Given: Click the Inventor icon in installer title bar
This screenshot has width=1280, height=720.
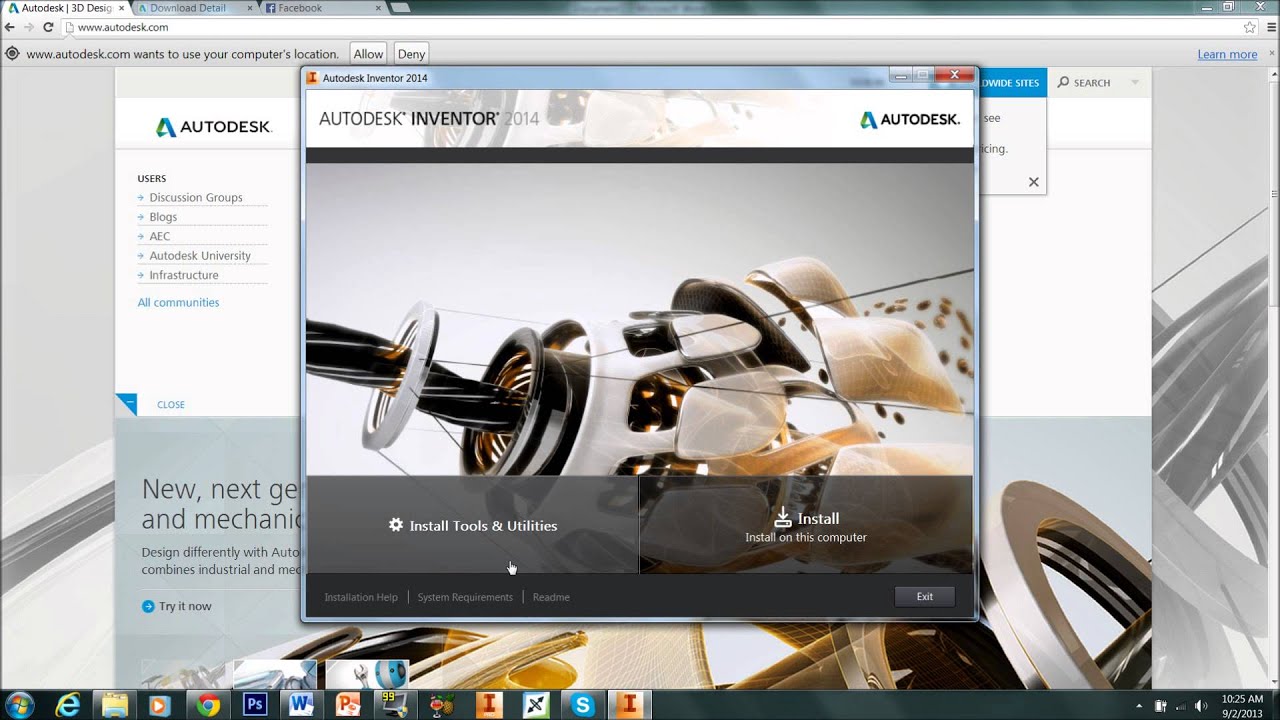Looking at the screenshot, I should tap(313, 78).
